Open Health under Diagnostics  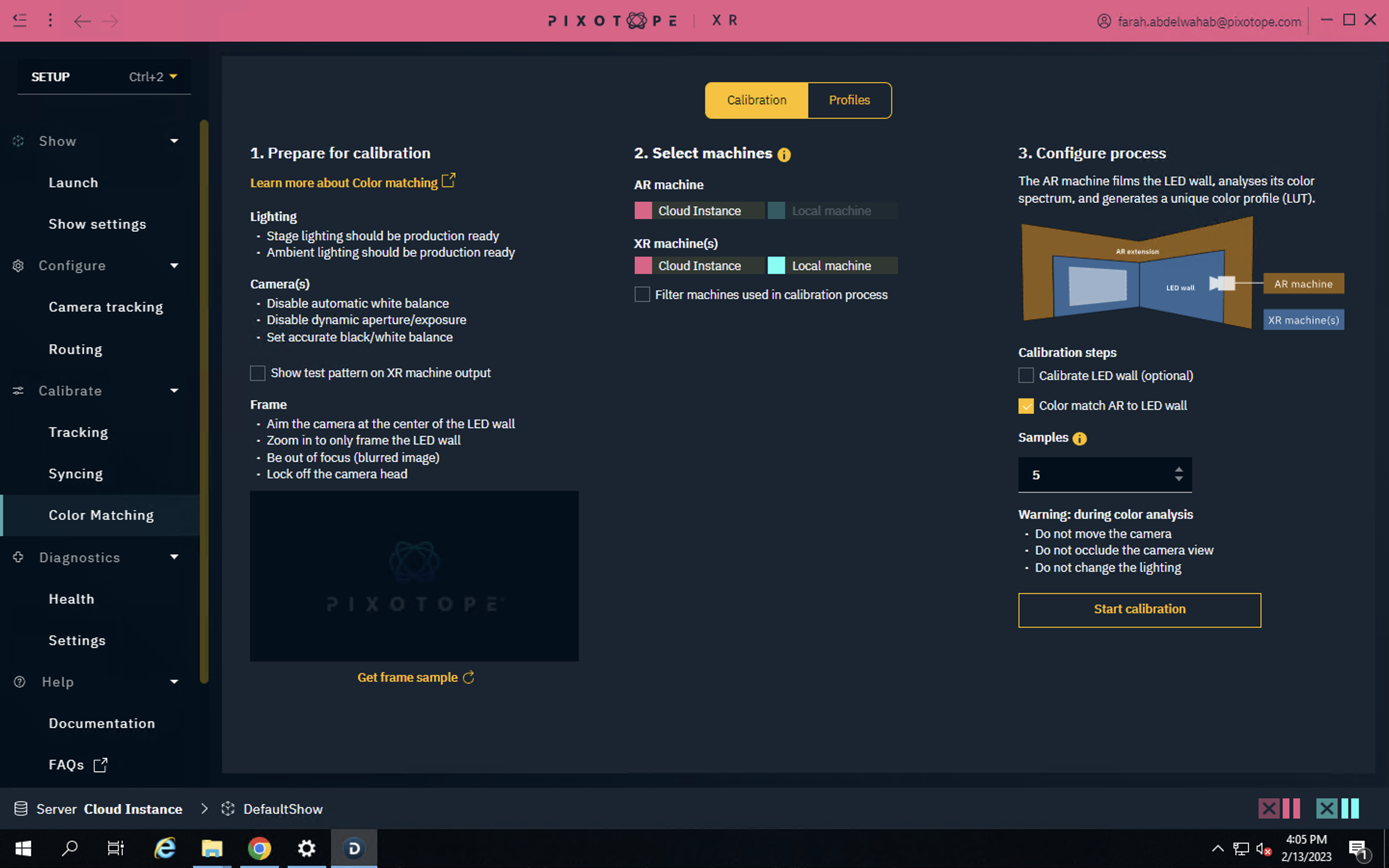coord(72,599)
